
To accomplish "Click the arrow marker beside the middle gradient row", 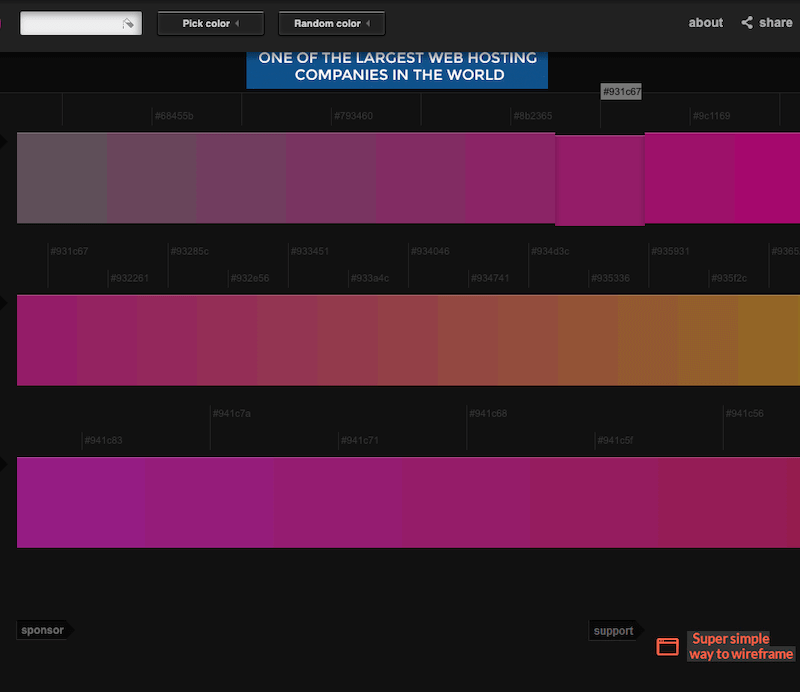I will coord(3,301).
